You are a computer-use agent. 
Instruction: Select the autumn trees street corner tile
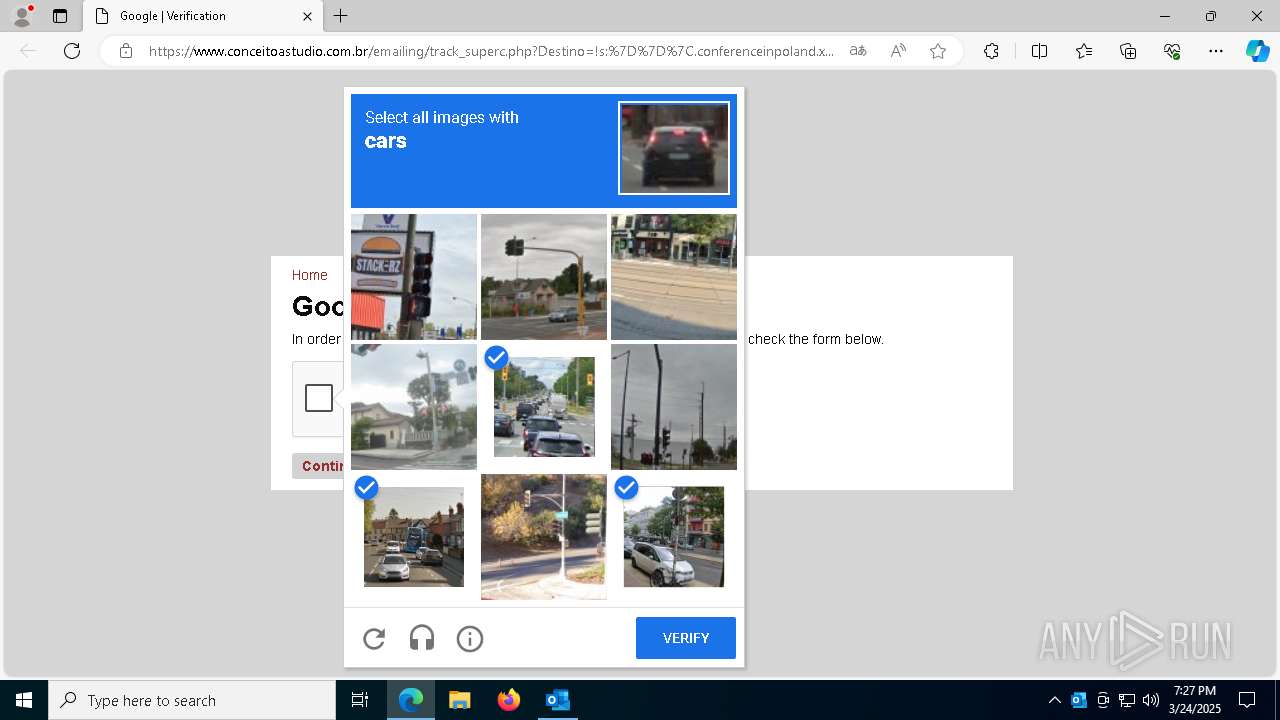[544, 537]
